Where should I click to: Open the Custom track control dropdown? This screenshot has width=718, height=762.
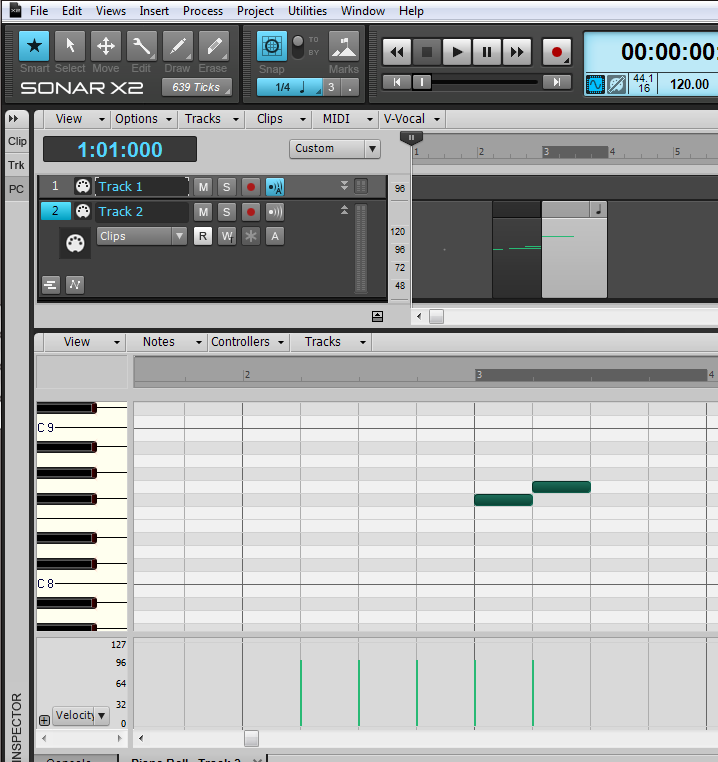coord(335,148)
